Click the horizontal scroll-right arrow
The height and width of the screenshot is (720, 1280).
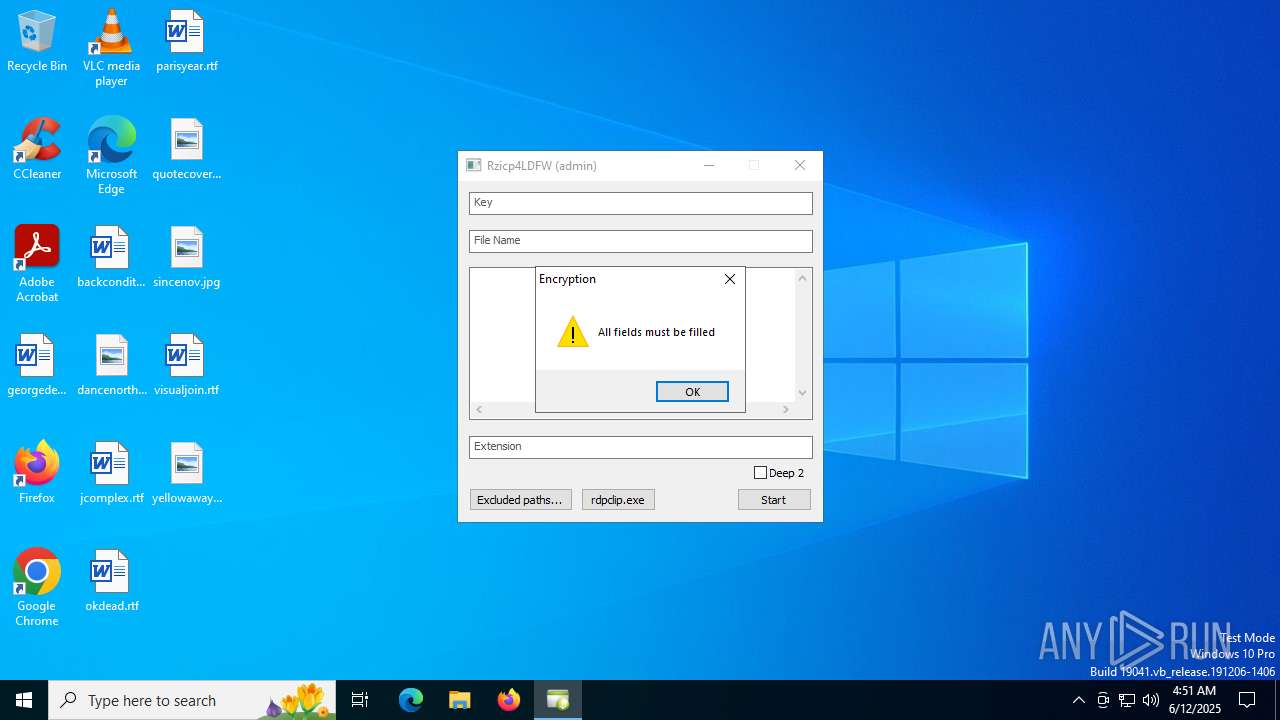click(786, 409)
